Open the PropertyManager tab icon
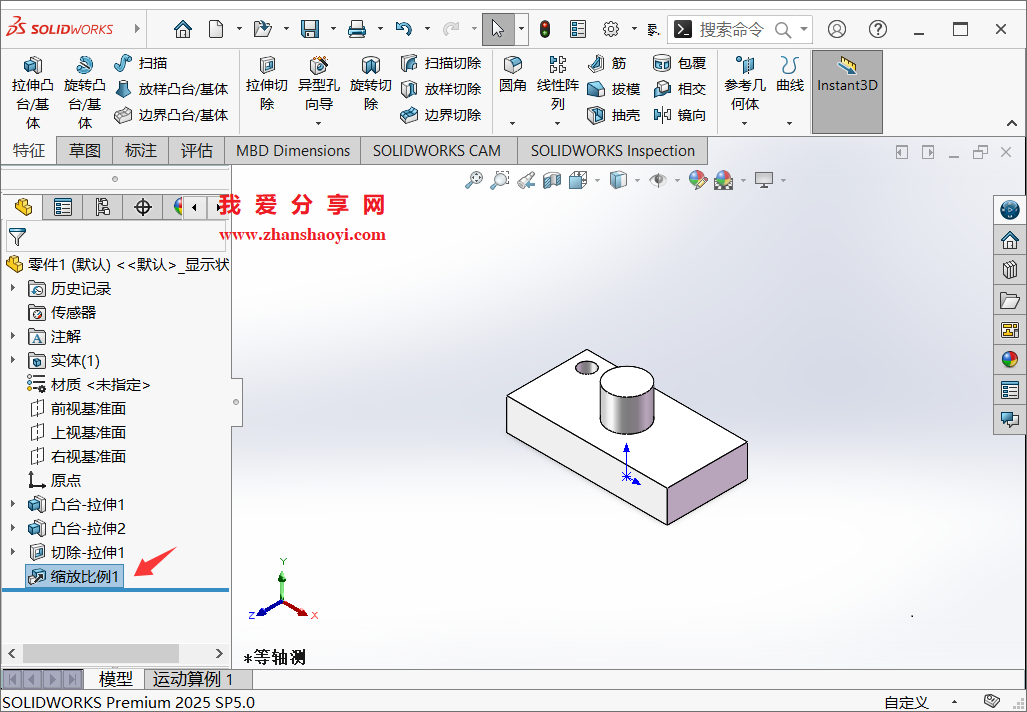1027x712 pixels. (x=63, y=208)
